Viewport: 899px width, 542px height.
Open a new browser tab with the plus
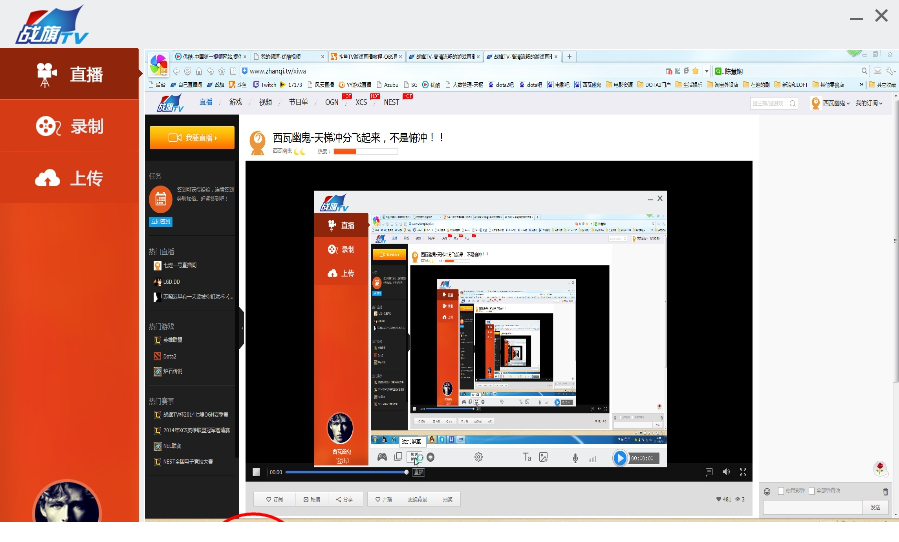click(x=569, y=56)
